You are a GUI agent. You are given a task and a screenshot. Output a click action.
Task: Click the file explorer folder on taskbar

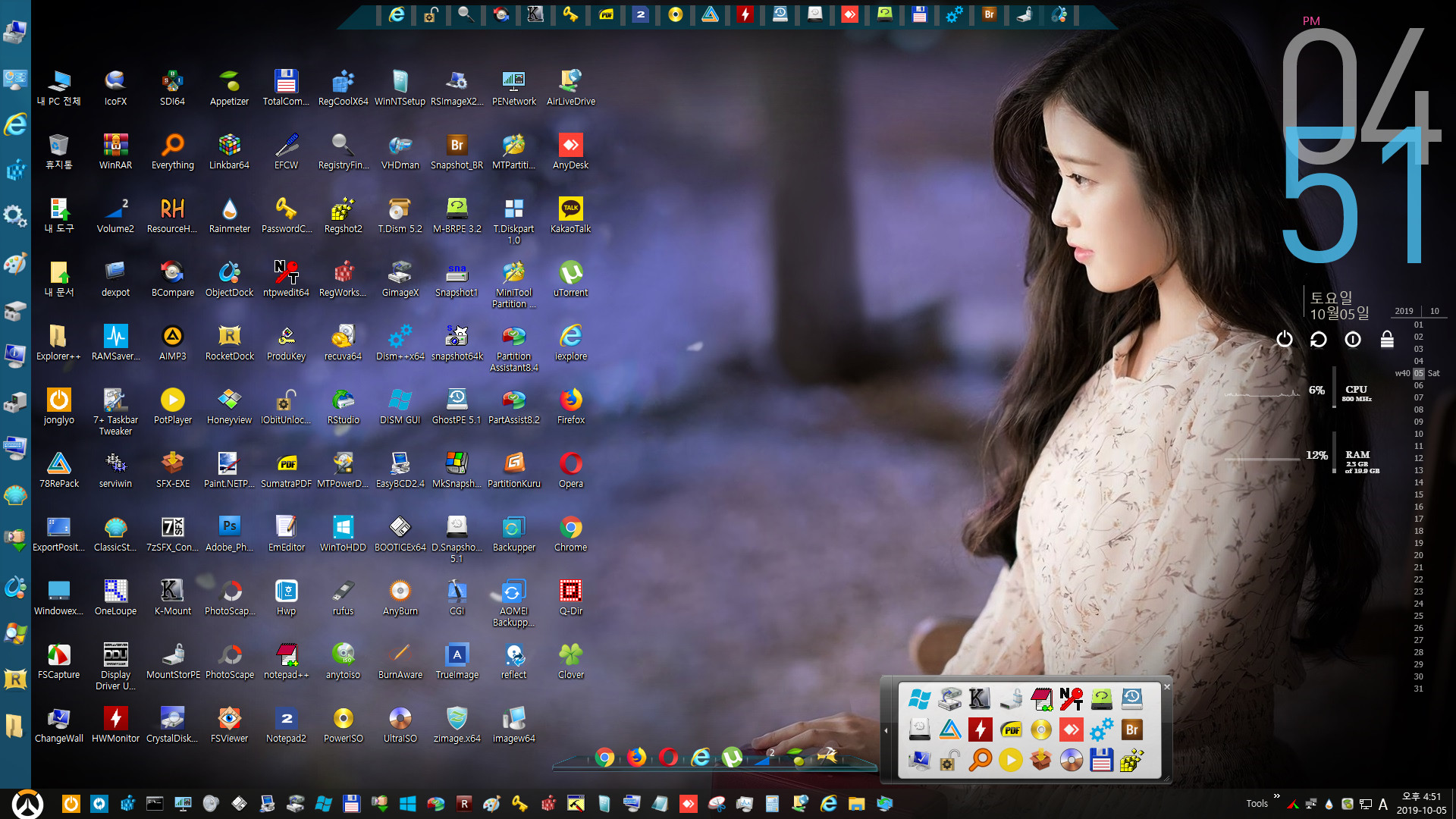[x=857, y=804]
